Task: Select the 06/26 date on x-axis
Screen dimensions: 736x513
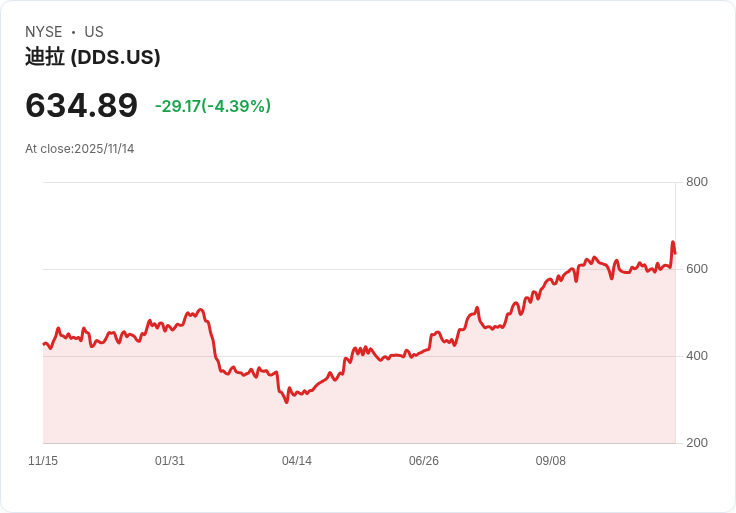Action: click(424, 461)
